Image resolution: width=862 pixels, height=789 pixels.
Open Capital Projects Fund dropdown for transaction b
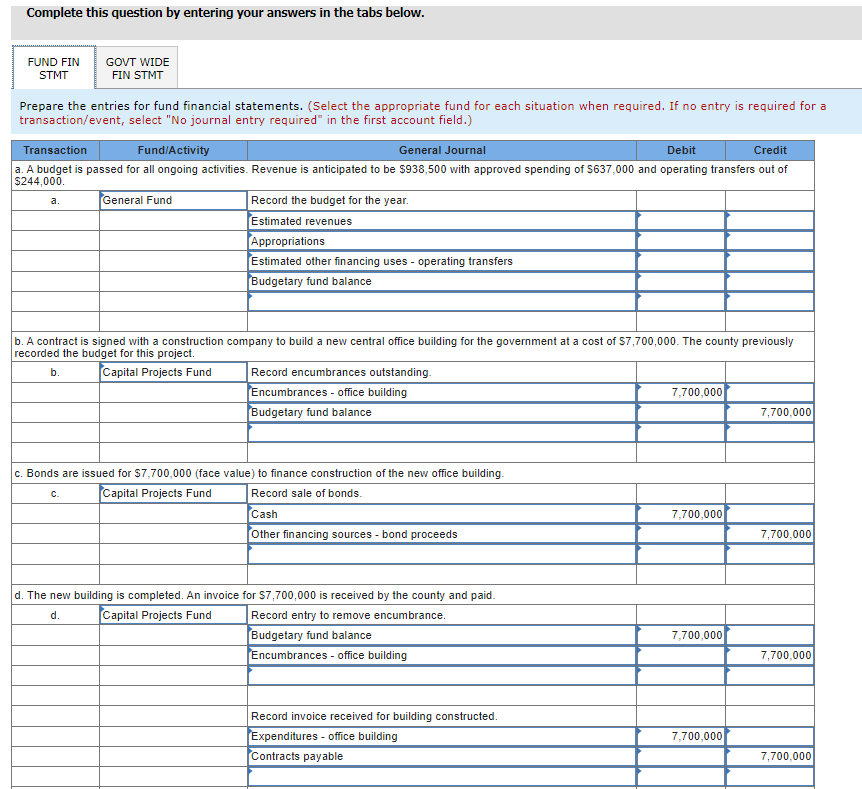click(173, 372)
